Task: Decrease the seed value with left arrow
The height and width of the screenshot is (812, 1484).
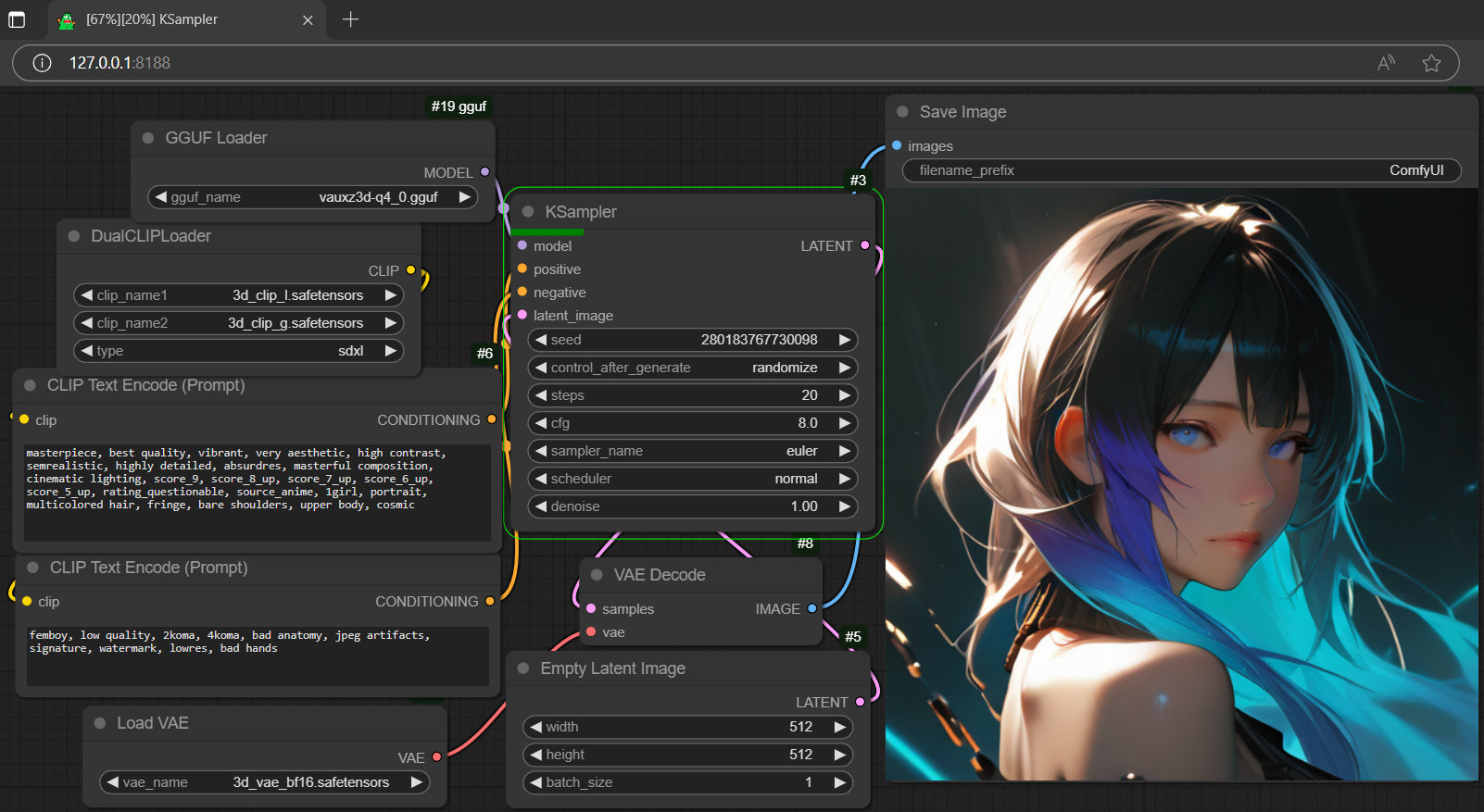Action: tap(541, 340)
